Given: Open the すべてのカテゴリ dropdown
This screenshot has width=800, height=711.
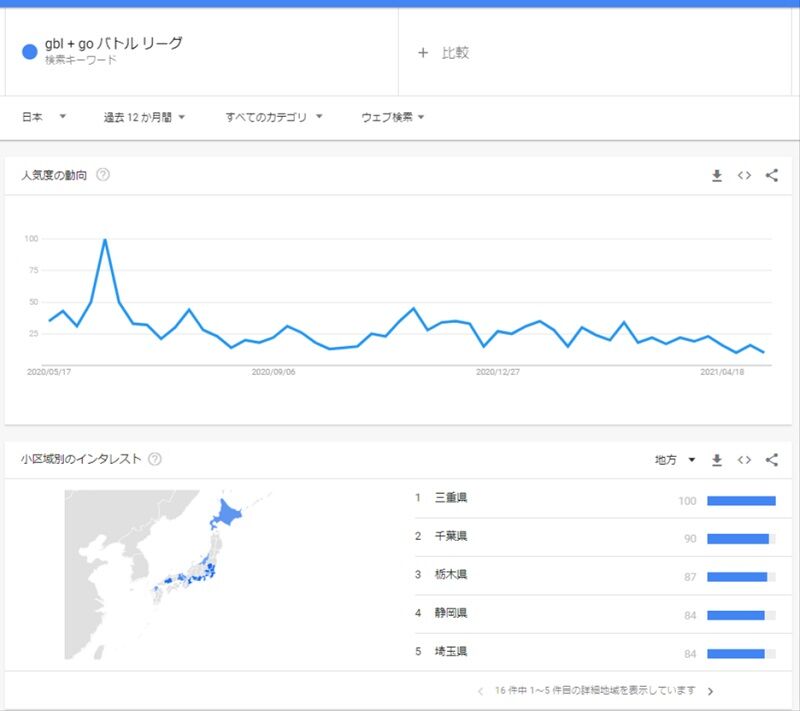Looking at the screenshot, I should pyautogui.click(x=274, y=117).
